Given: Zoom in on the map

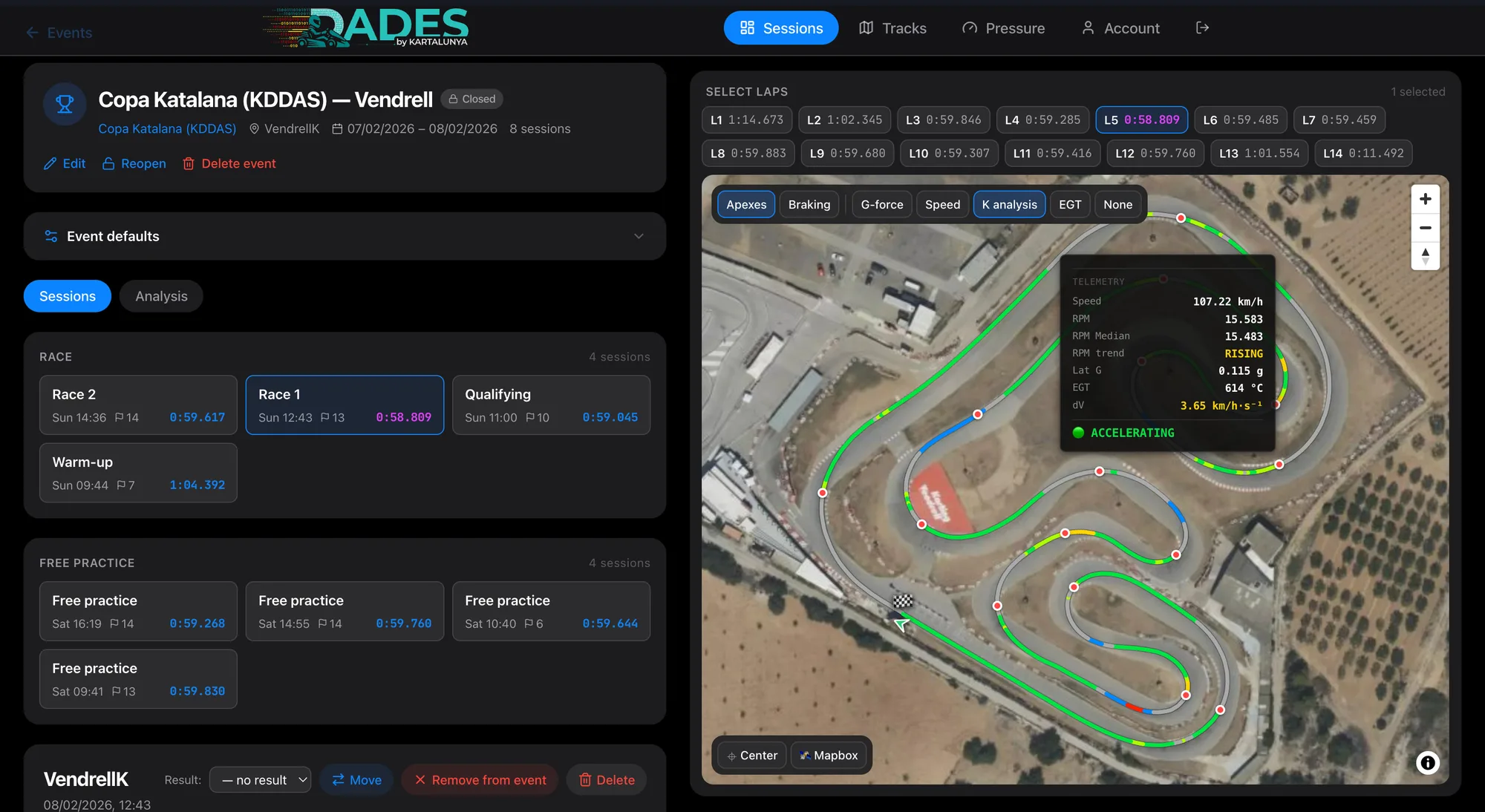Looking at the screenshot, I should (1425, 199).
